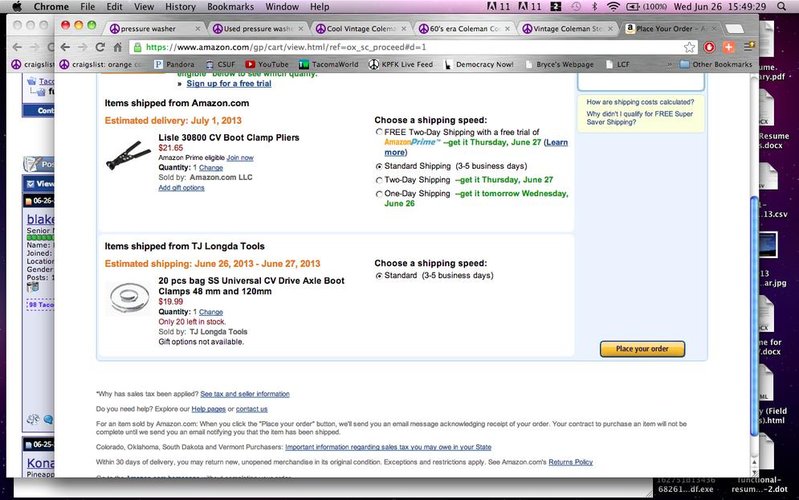Select Two-Day Shipping option
The width and height of the screenshot is (799, 500).
(x=379, y=180)
